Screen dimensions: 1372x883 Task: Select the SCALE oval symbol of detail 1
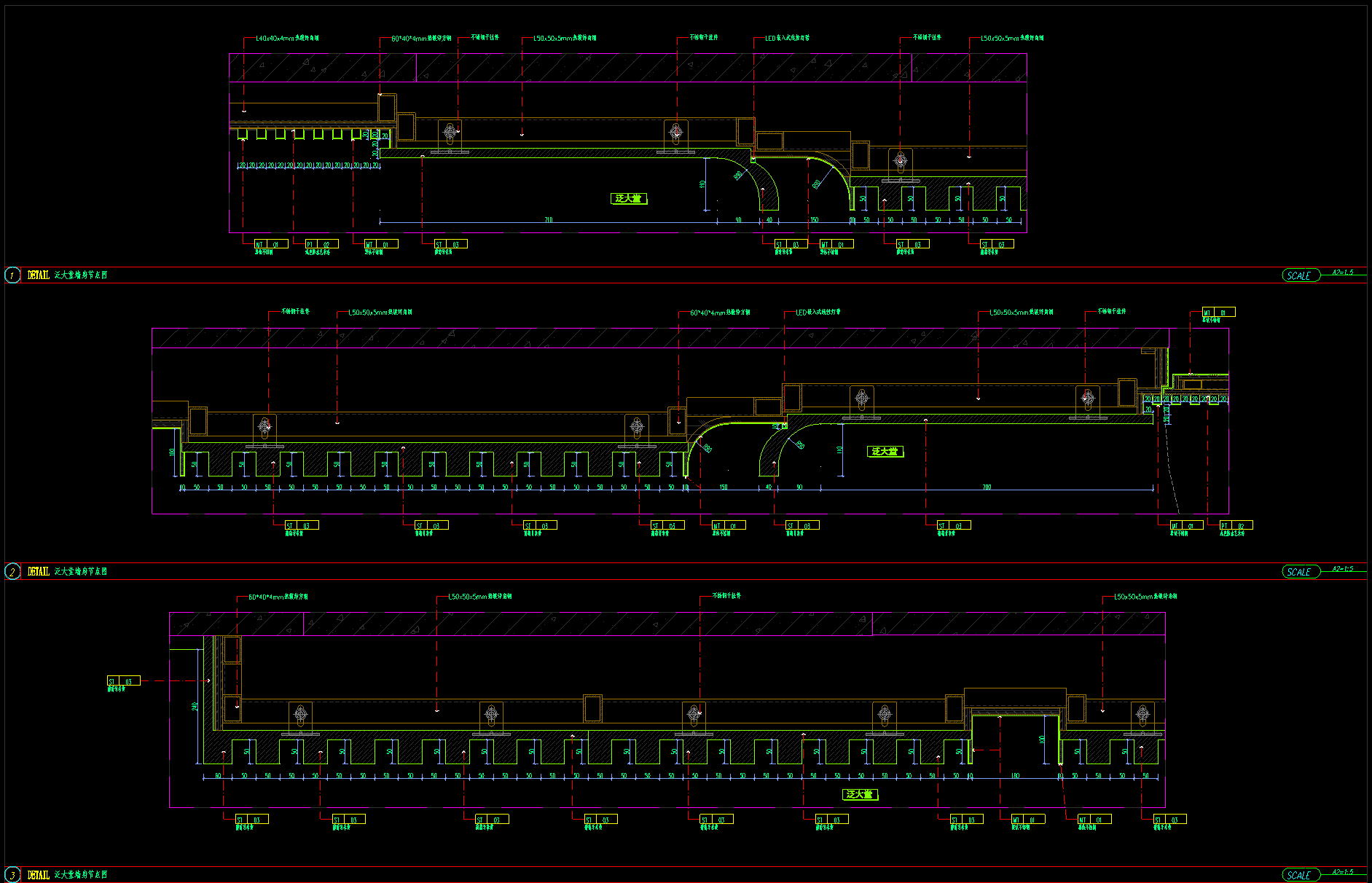1301,275
